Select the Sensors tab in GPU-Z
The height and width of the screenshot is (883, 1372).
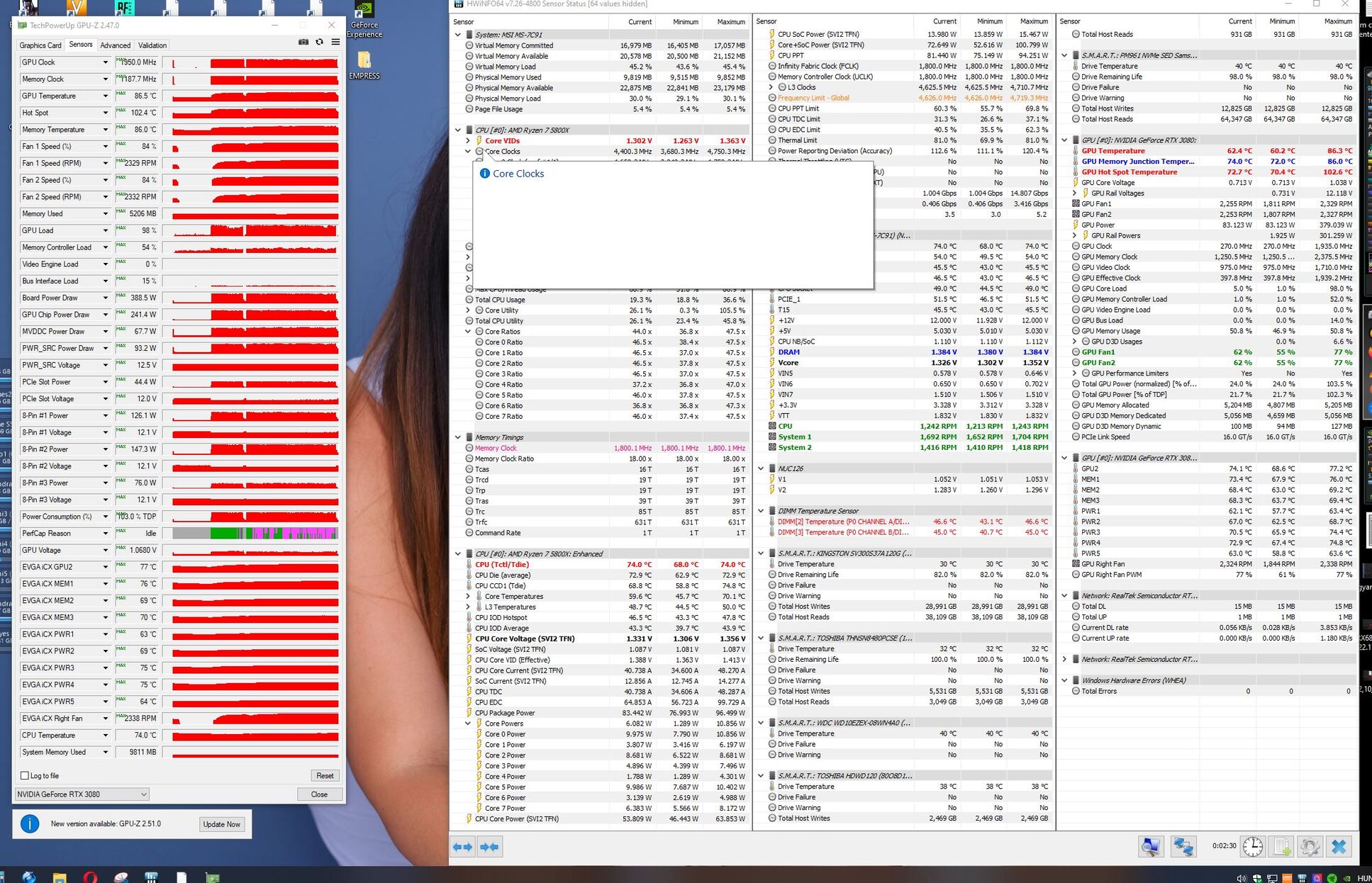(x=81, y=45)
